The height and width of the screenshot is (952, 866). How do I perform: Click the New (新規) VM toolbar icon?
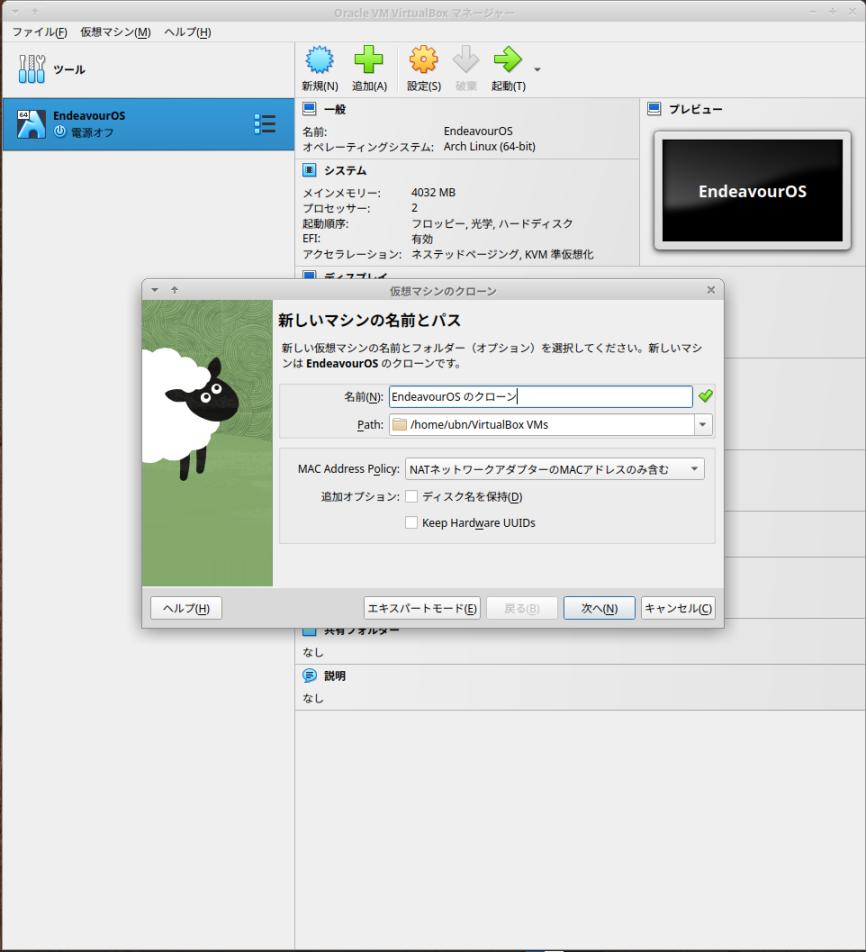point(319,60)
